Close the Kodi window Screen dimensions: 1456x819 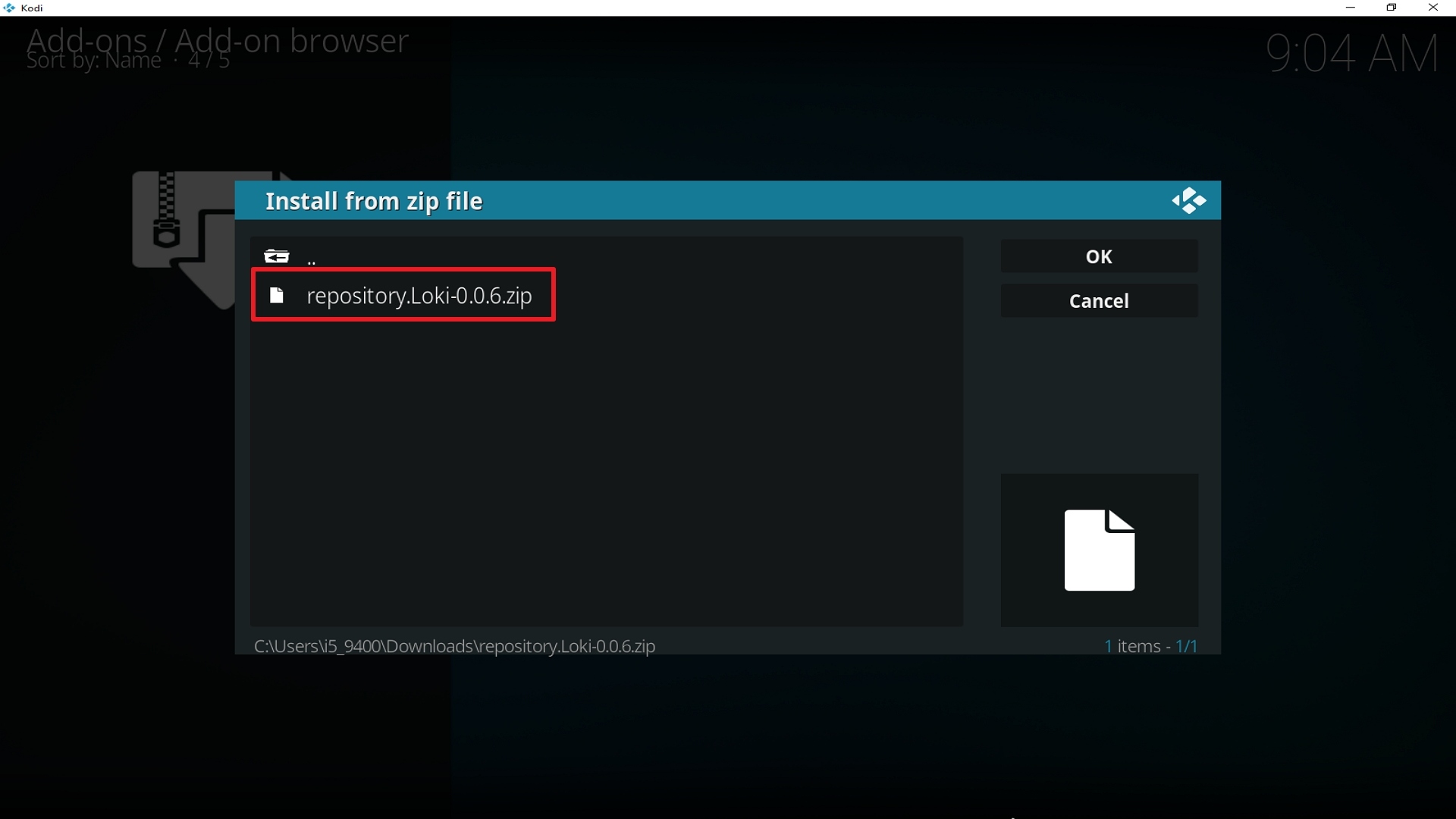(1433, 8)
